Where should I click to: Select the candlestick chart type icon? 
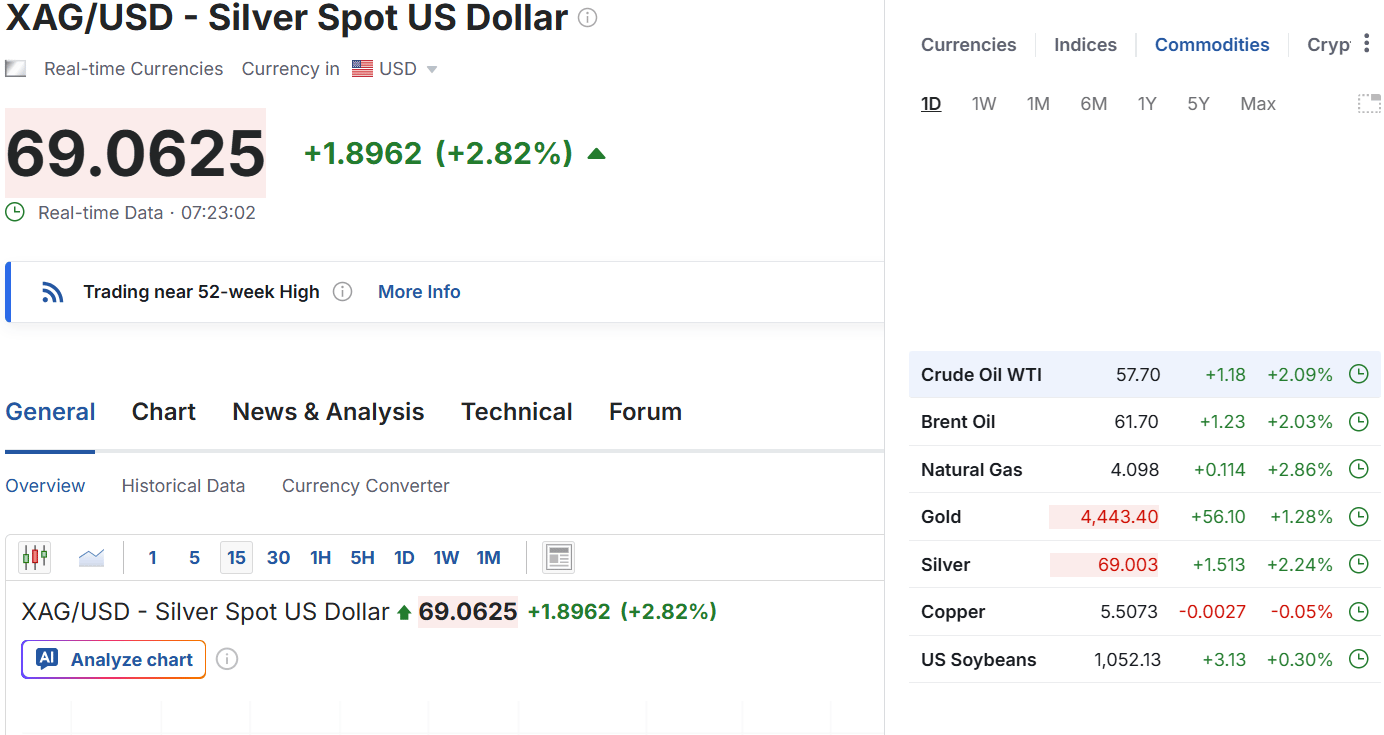point(35,557)
